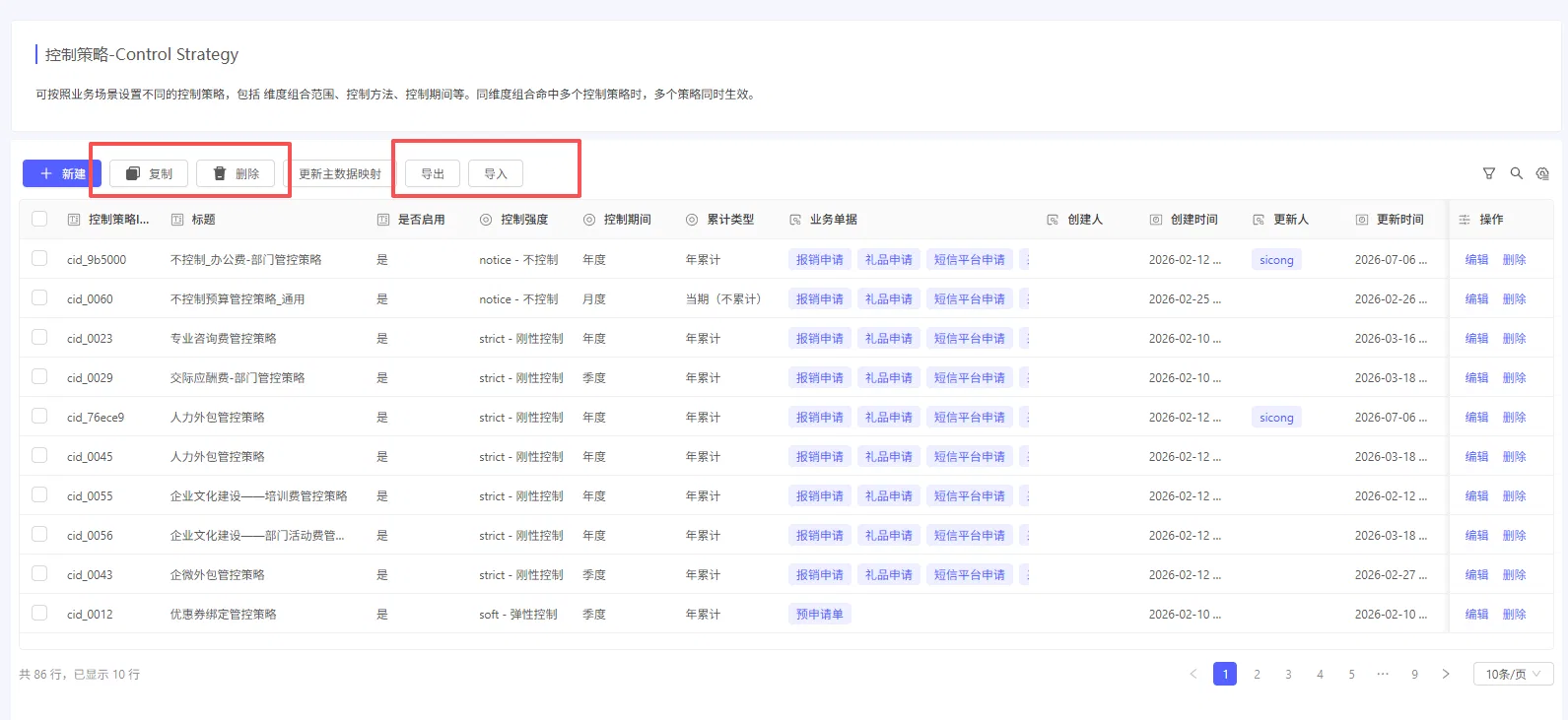
Task: Click 礼品申请 tag in cid_0023 row
Action: click(889, 339)
